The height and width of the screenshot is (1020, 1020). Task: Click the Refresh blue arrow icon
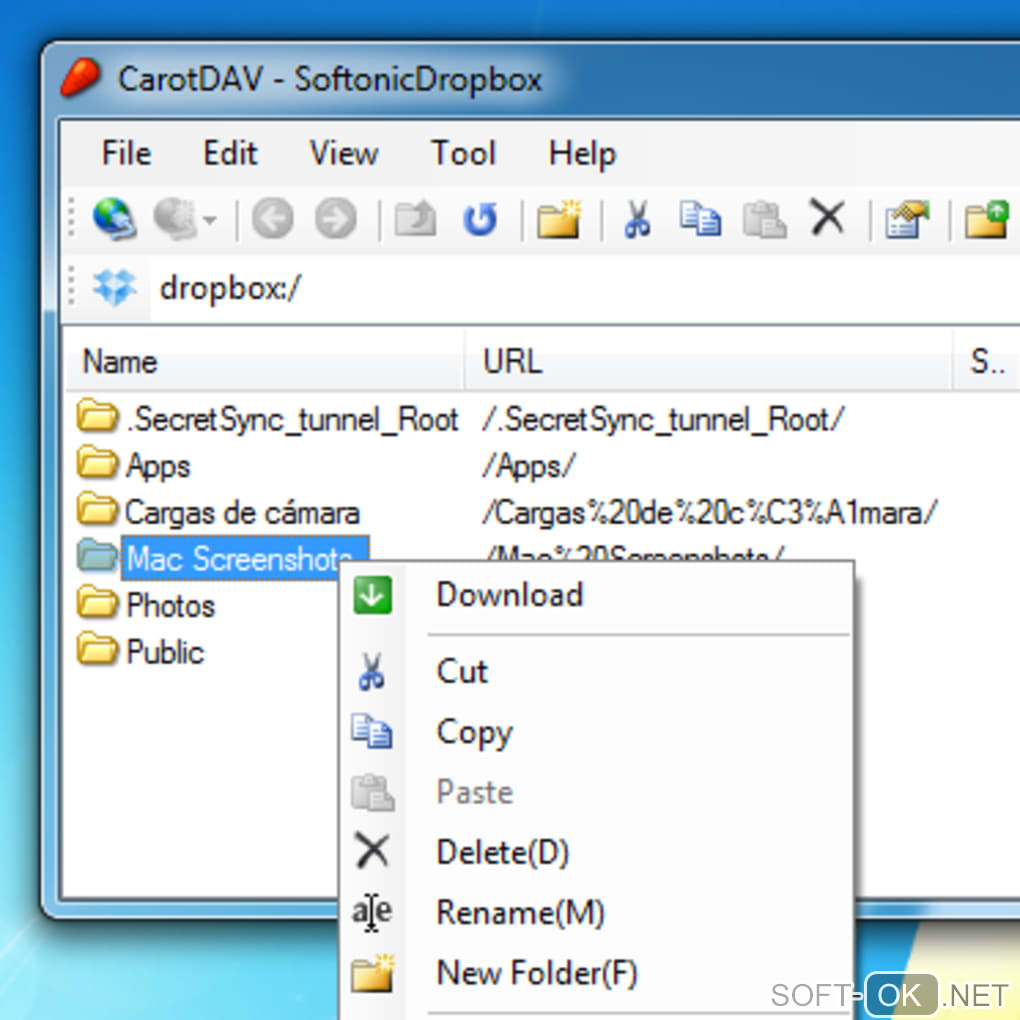coord(480,219)
